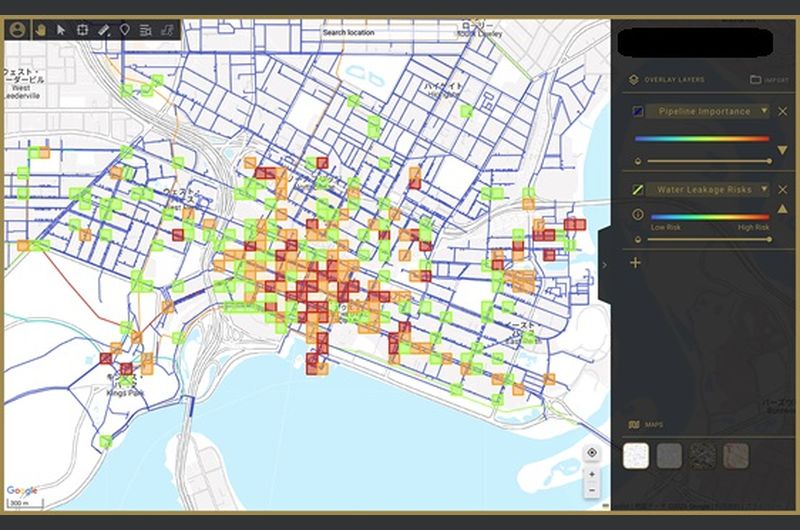
Task: Select the arrow pointer tool
Action: pos(61,30)
